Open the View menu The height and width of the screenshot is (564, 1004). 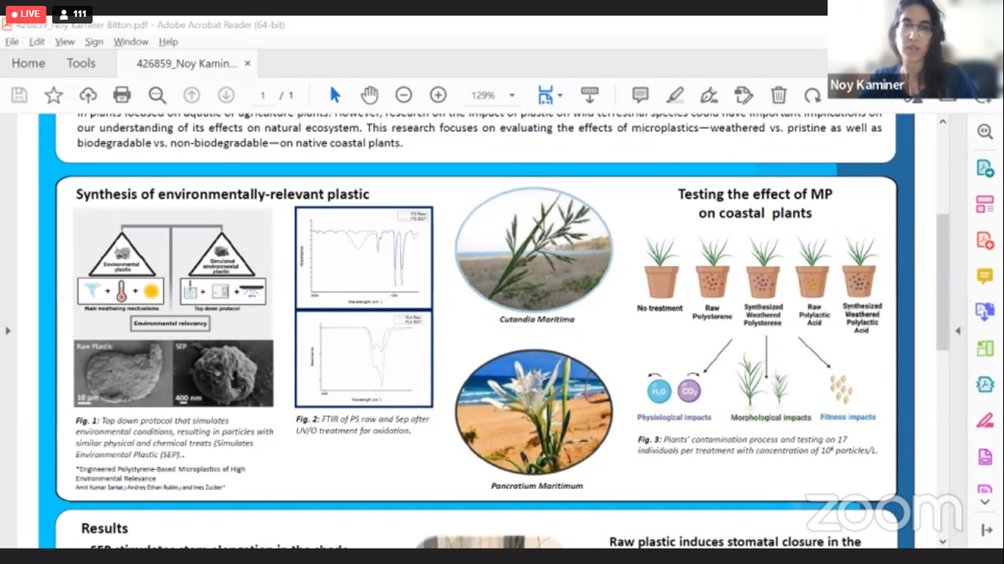click(65, 42)
